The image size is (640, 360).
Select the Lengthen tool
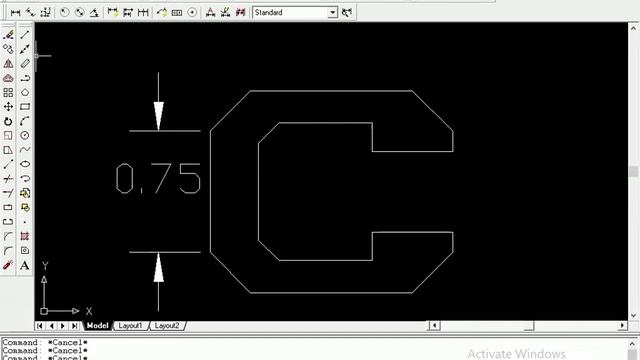pyautogui.click(x=8, y=164)
